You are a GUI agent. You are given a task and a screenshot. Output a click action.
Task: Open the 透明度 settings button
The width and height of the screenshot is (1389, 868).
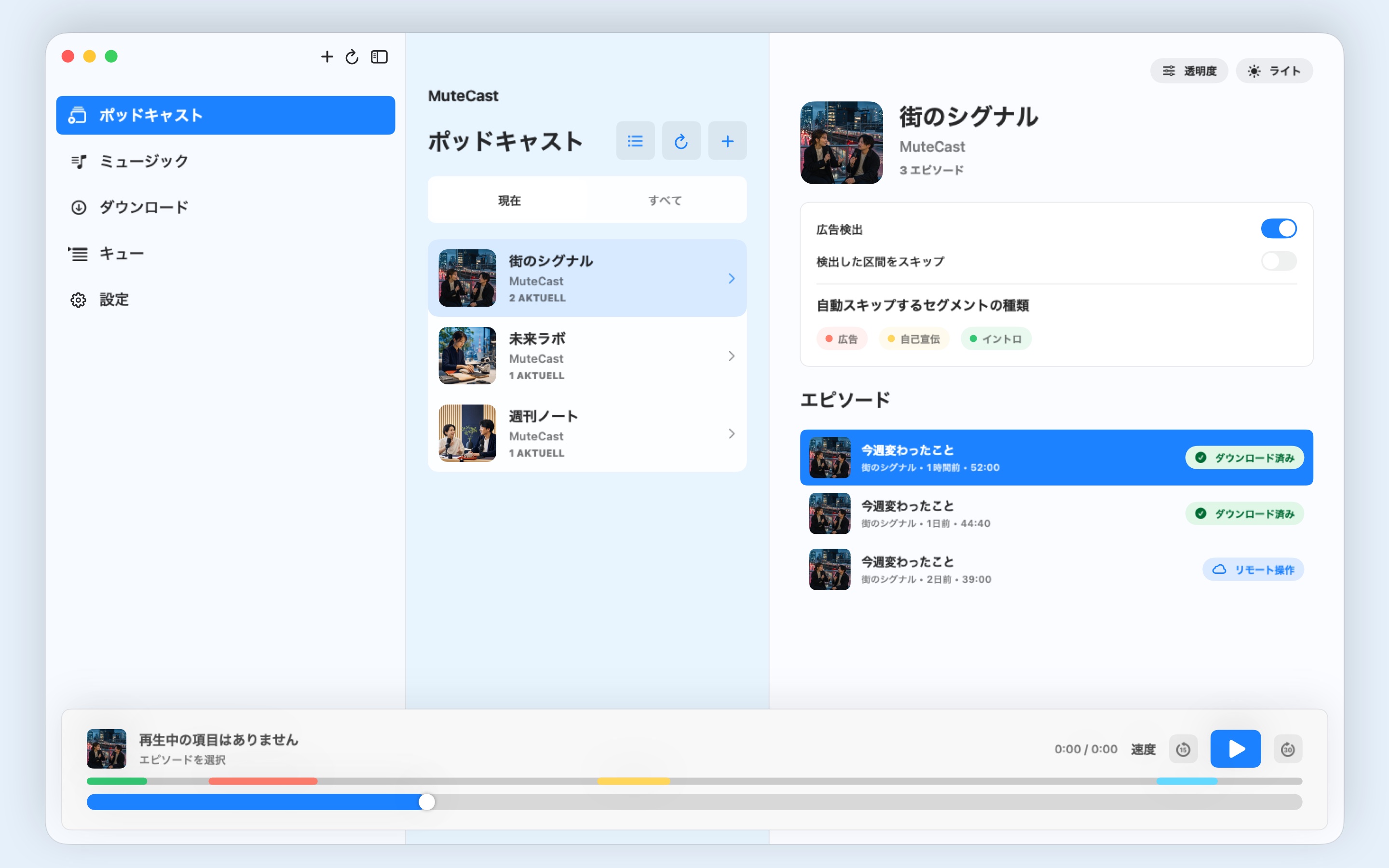(1189, 70)
